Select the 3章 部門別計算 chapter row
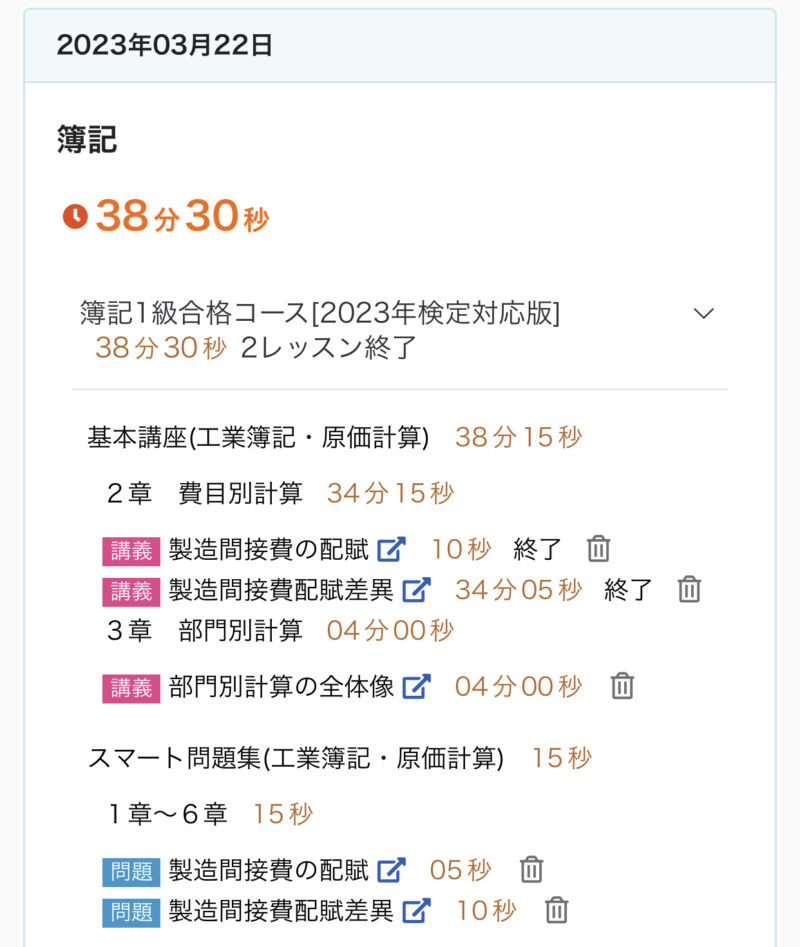This screenshot has height=947, width=800. tap(205, 630)
